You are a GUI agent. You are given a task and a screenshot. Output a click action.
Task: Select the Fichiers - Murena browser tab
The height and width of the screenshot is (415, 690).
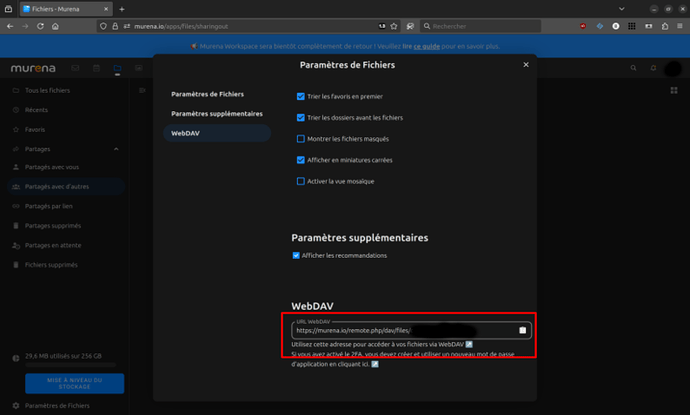(x=66, y=9)
